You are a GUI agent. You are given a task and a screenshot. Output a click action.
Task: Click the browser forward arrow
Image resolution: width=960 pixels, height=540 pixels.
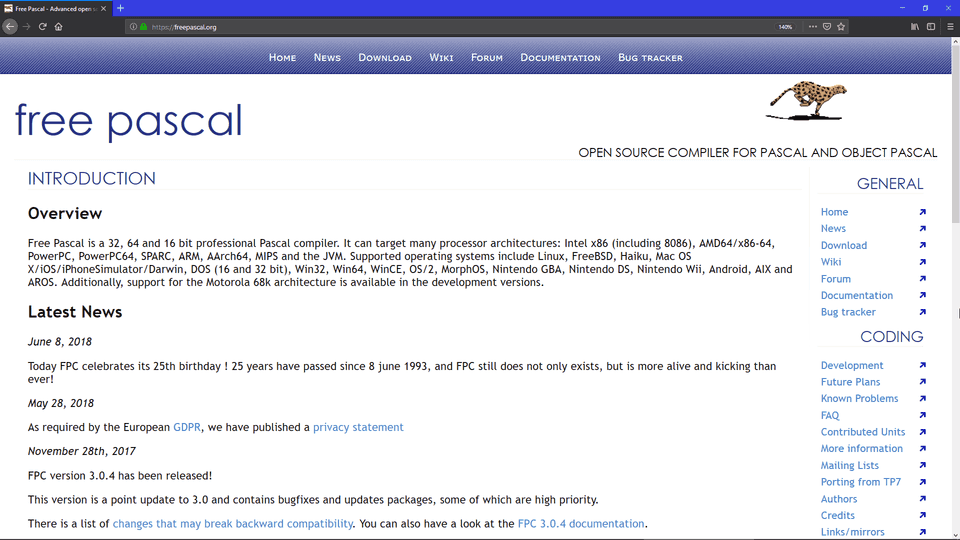(x=26, y=26)
